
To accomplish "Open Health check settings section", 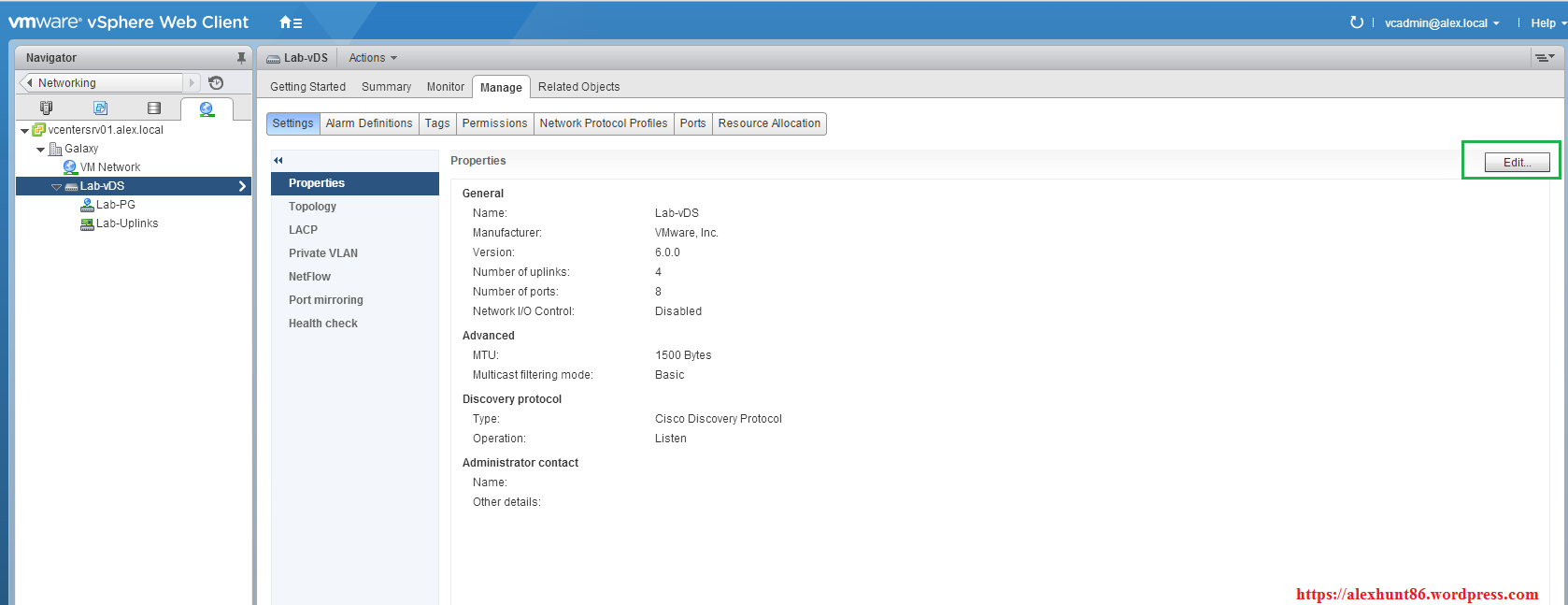I will pos(322,324).
